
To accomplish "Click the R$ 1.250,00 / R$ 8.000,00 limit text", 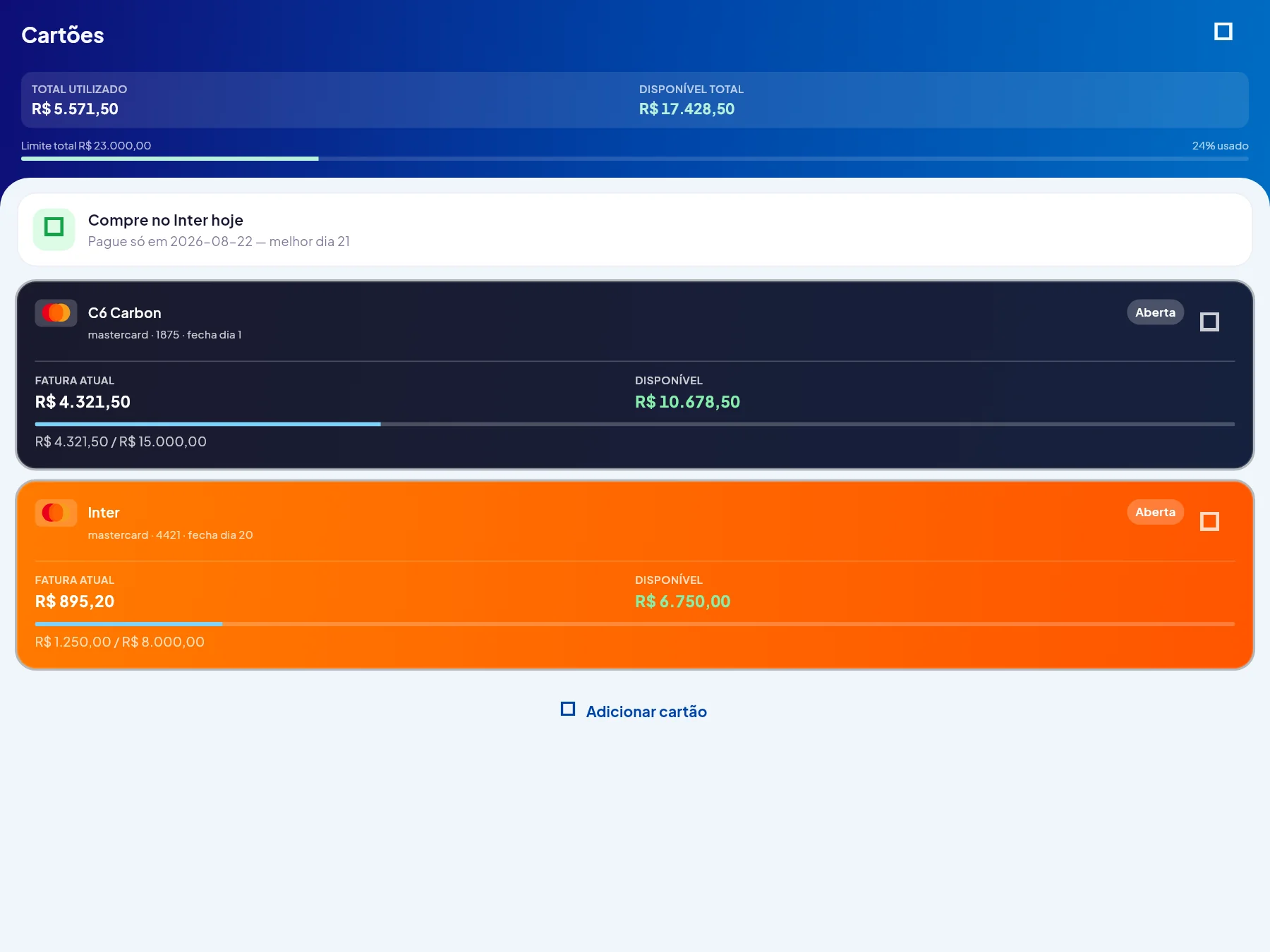I will 120,642.
